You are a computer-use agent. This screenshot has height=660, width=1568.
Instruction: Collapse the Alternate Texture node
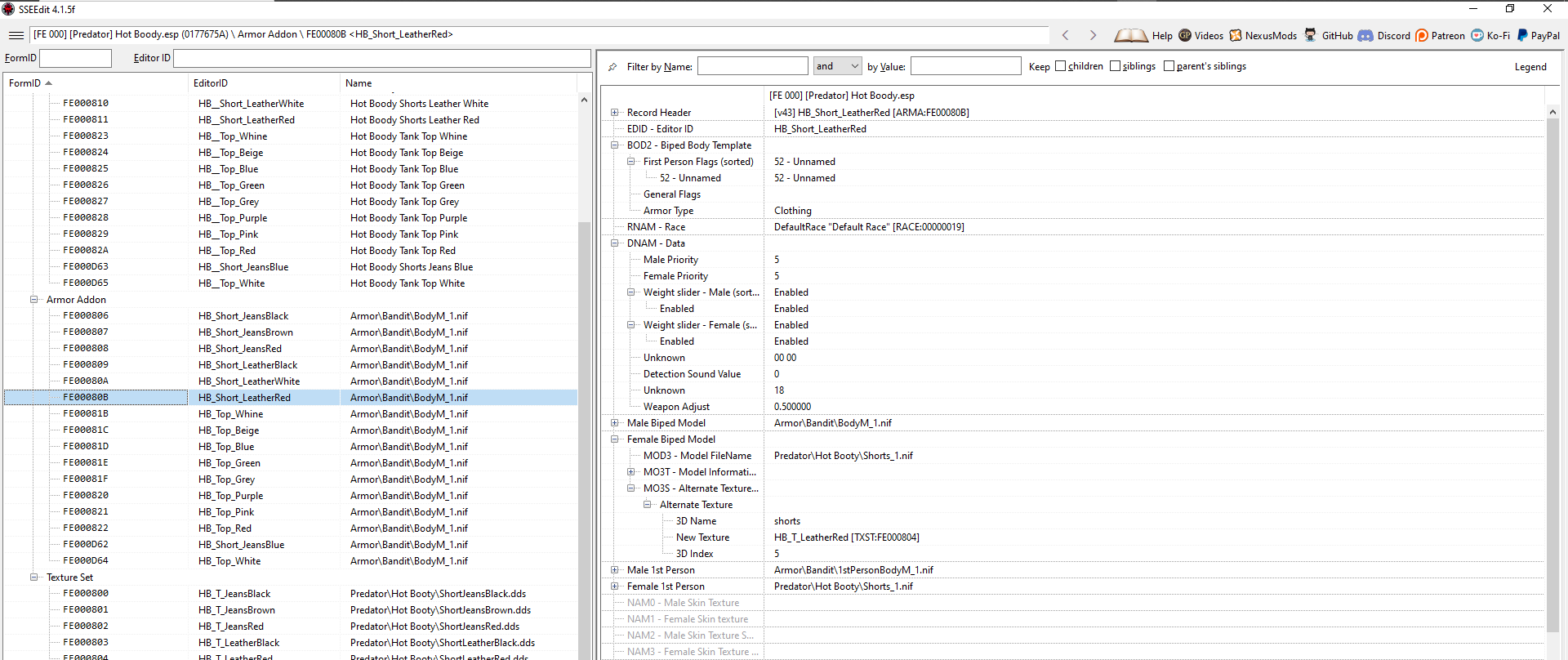click(648, 505)
